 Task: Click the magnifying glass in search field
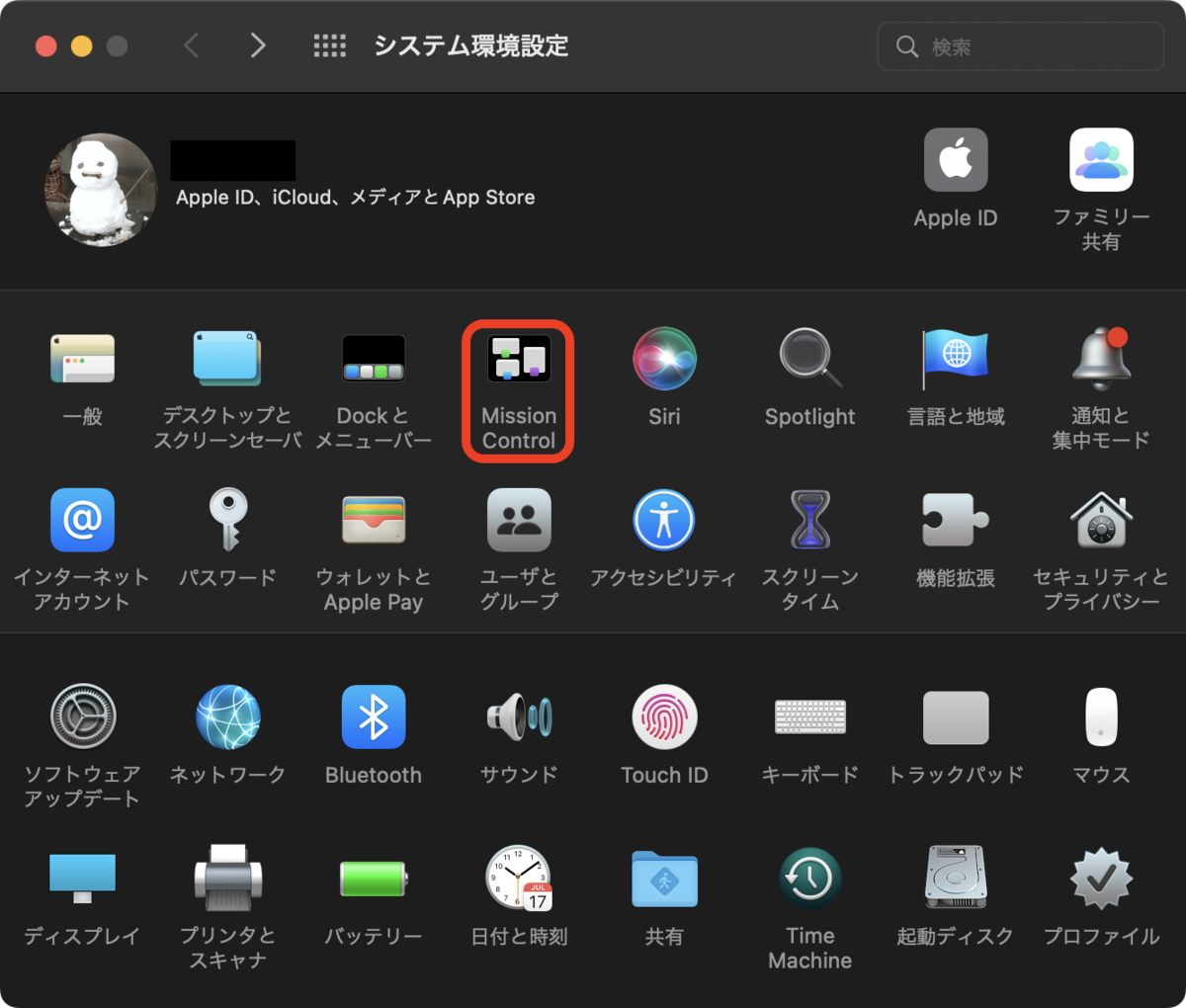pos(907,46)
